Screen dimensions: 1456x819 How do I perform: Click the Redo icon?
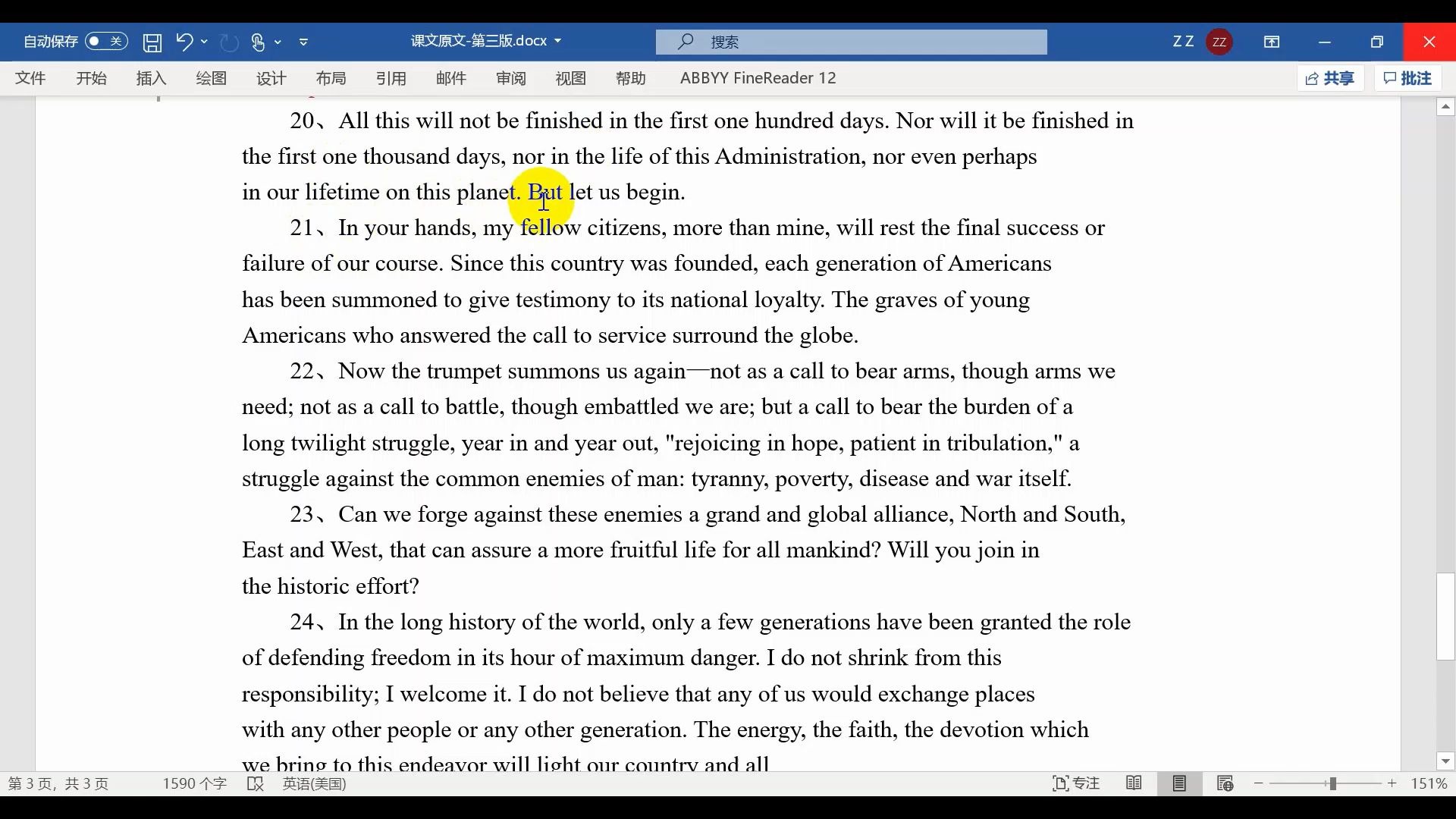click(230, 42)
